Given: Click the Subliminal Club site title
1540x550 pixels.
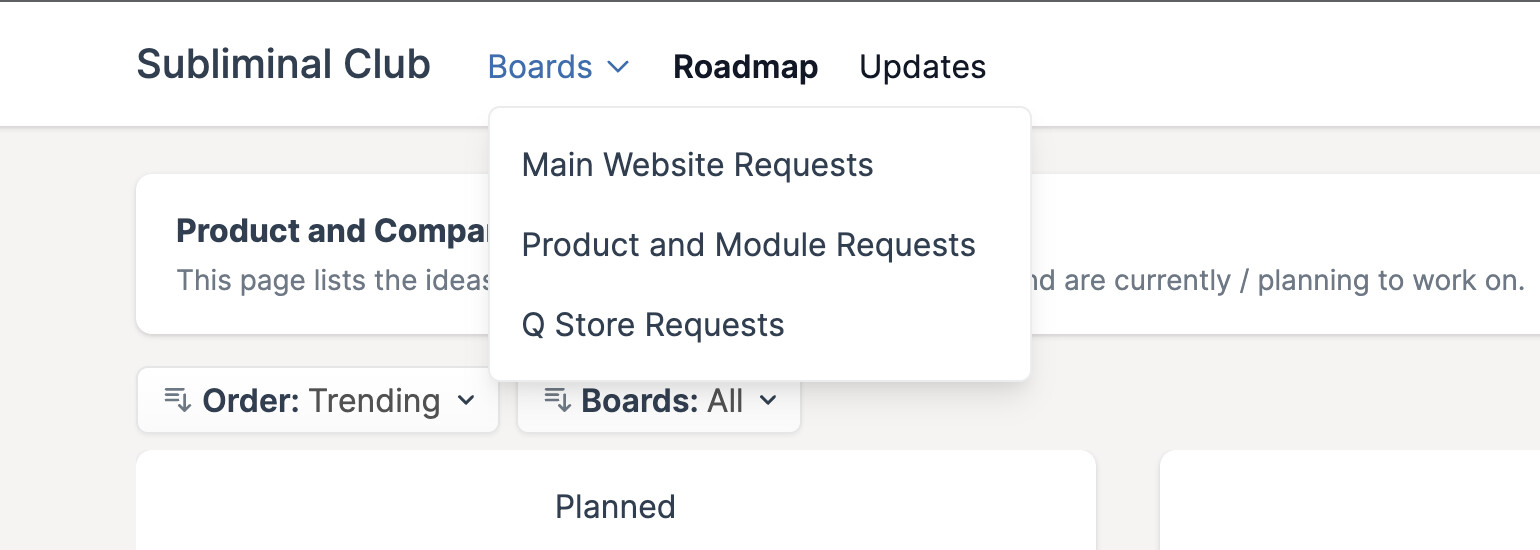Looking at the screenshot, I should (284, 65).
